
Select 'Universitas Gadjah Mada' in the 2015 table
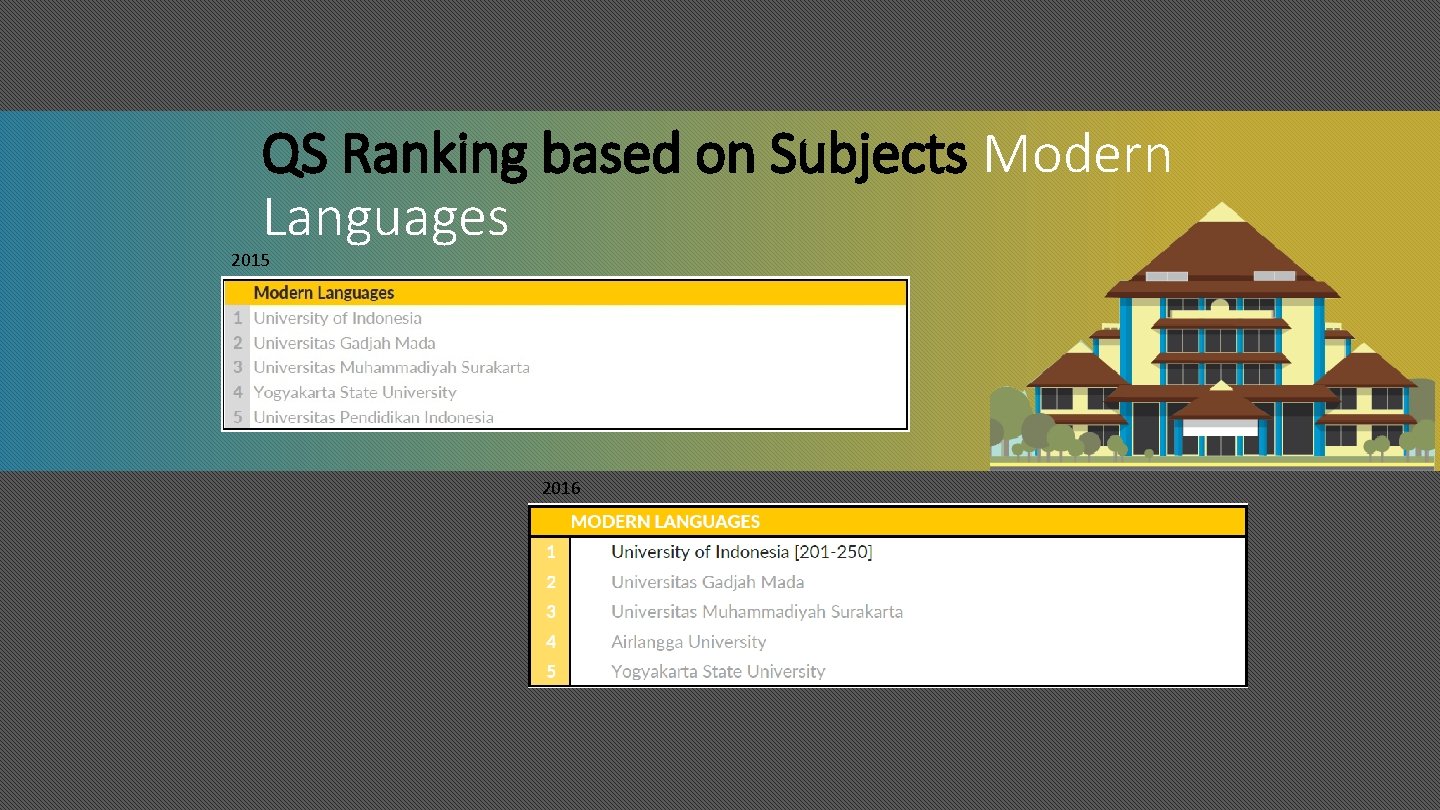tap(345, 343)
